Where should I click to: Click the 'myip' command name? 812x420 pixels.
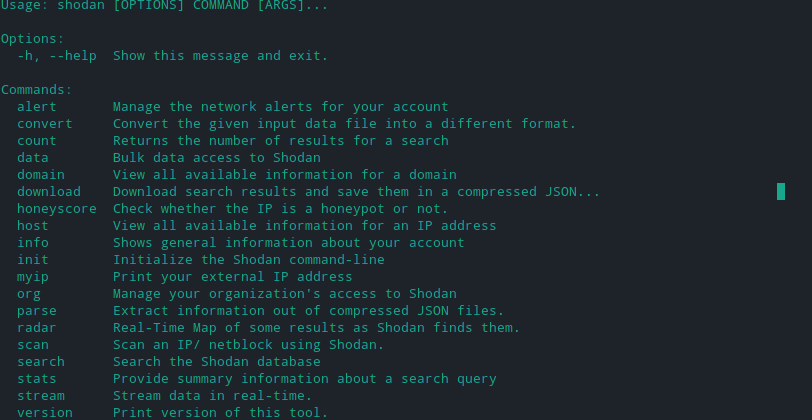tap(33, 277)
